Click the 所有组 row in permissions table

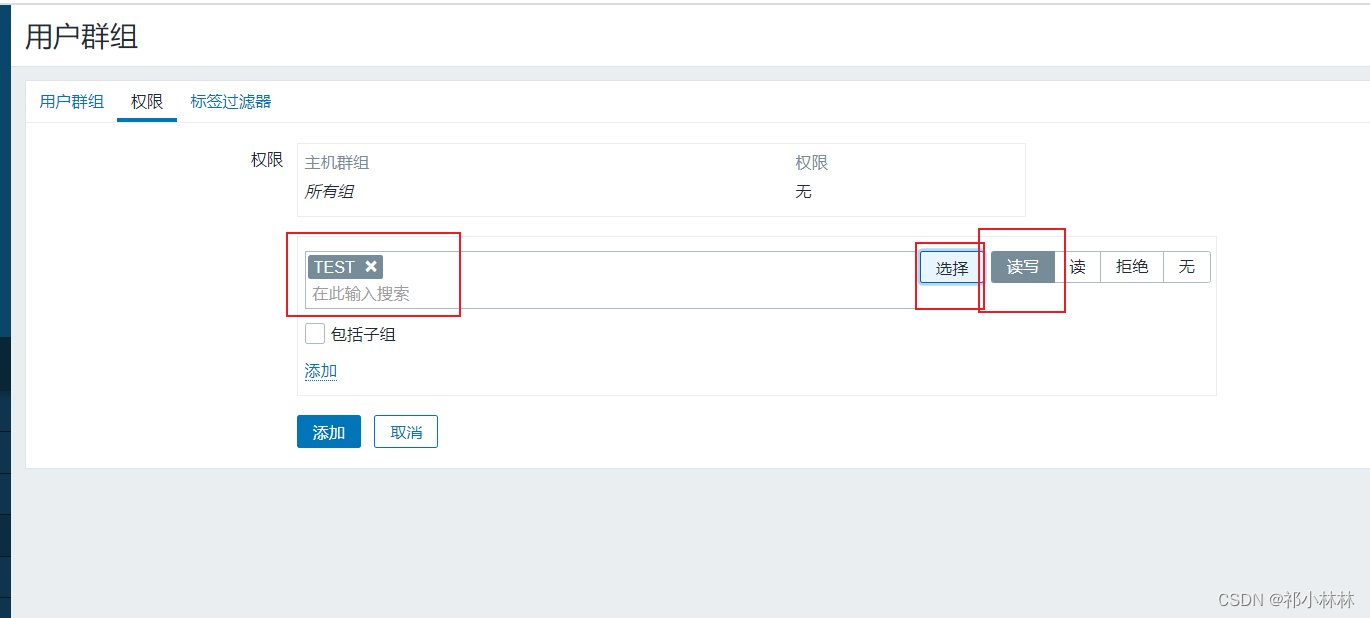coord(661,191)
